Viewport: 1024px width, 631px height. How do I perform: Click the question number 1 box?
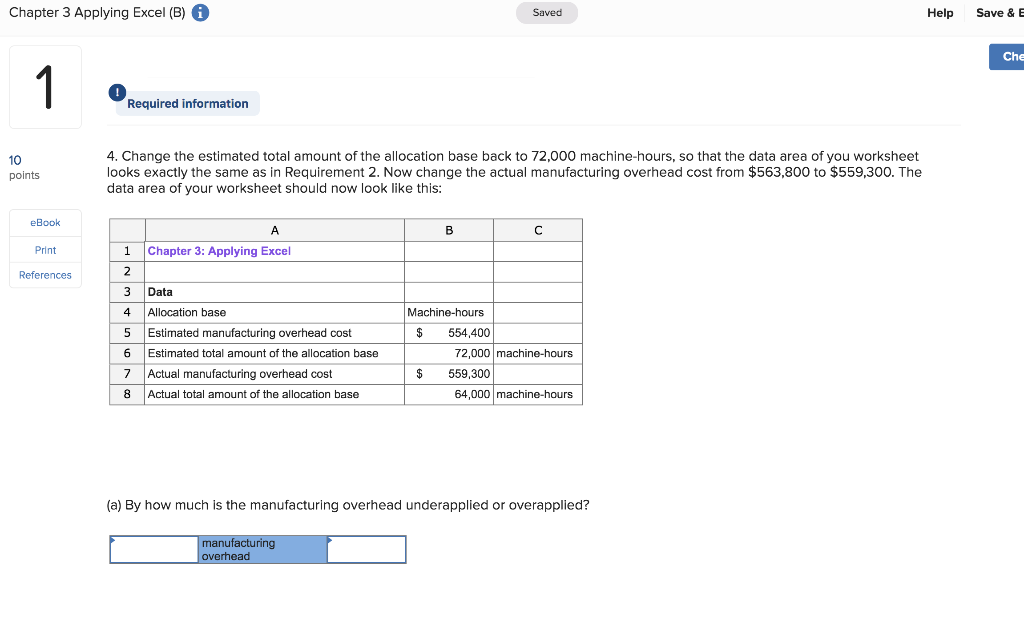click(x=45, y=87)
